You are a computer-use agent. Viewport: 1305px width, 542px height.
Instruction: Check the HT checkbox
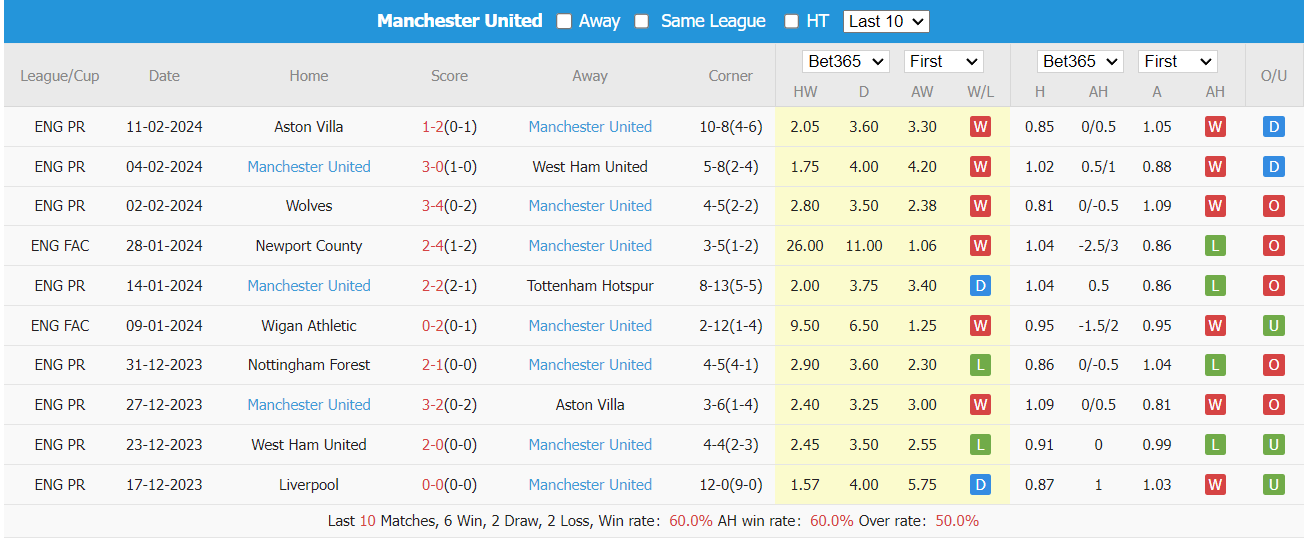tap(792, 21)
